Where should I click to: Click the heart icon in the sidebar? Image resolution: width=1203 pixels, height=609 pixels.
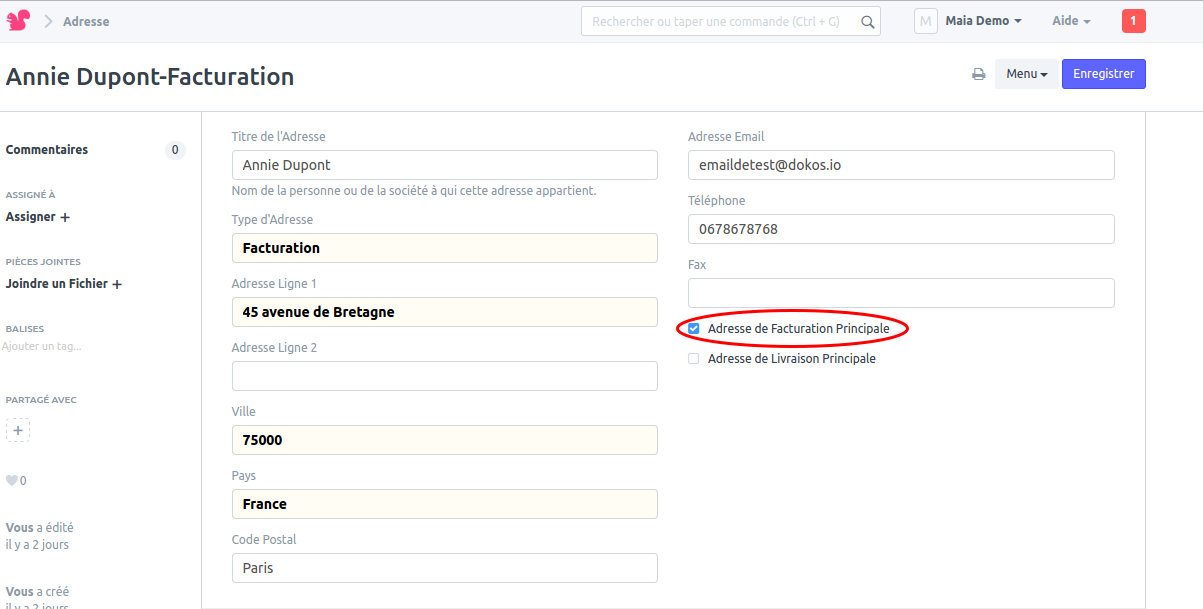click(x=11, y=480)
